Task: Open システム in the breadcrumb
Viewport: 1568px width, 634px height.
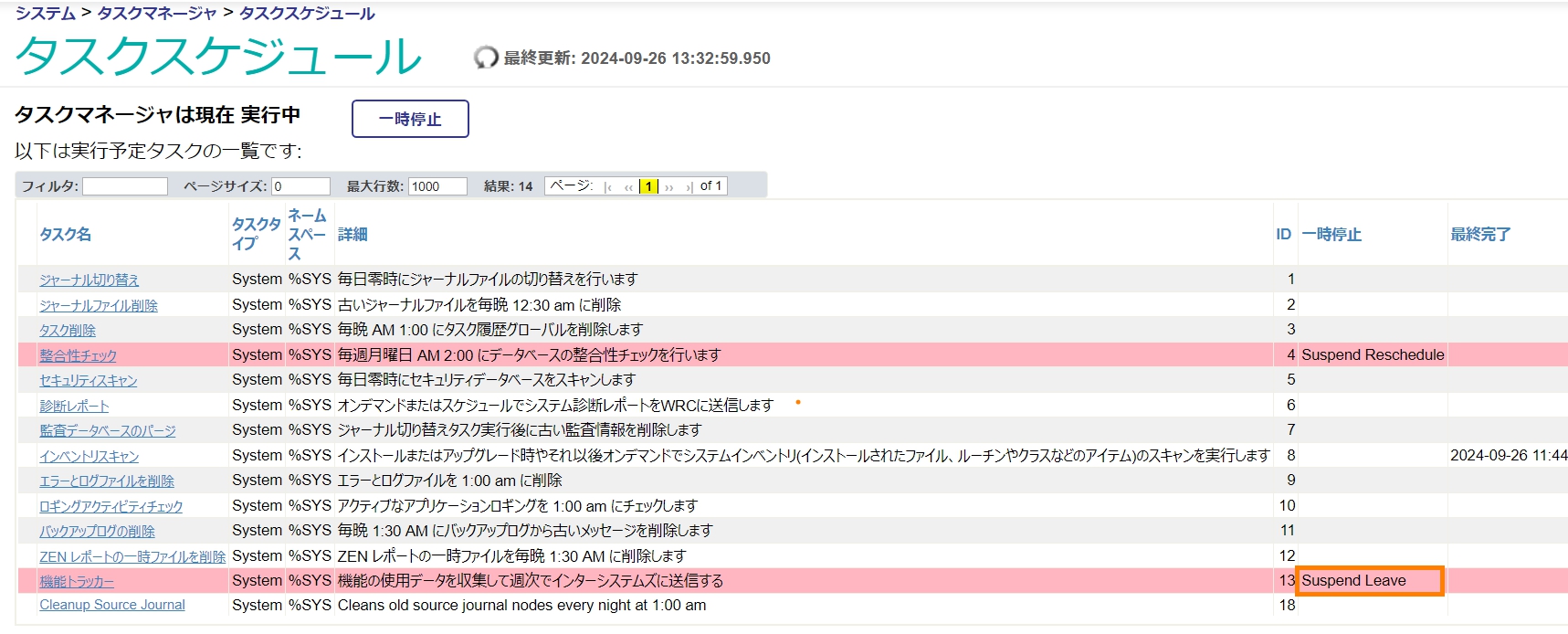Action: pyautogui.click(x=46, y=13)
